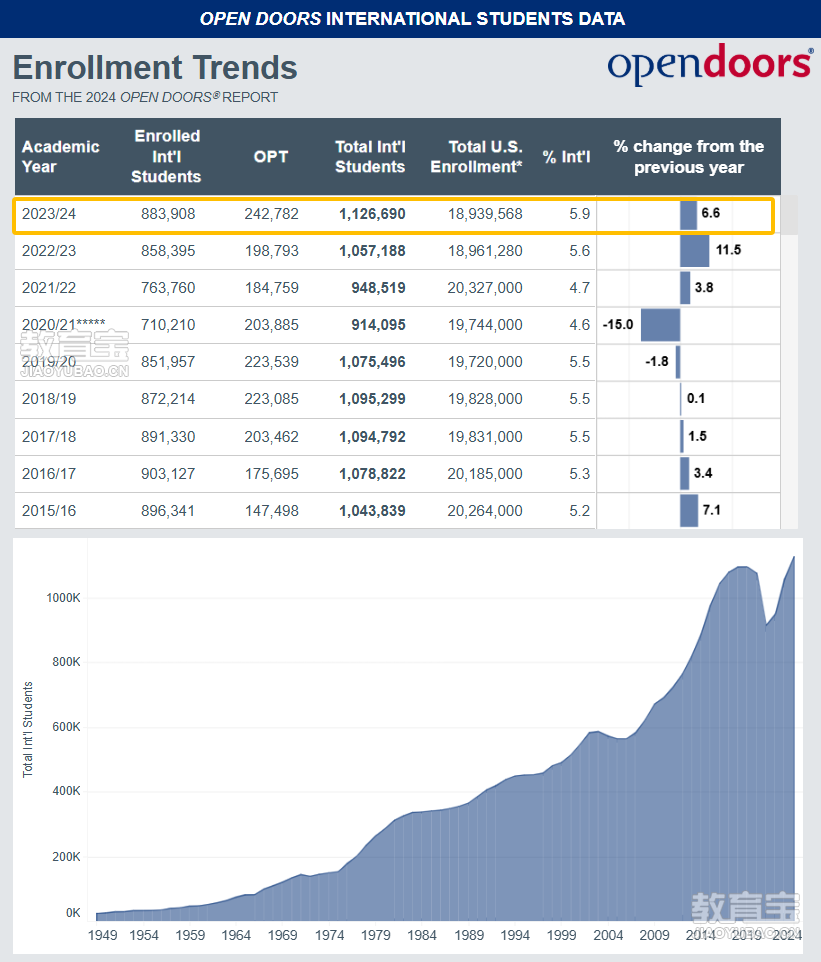This screenshot has width=821, height=962.
Task: Click the 851,957 enrolled students value
Action: point(168,362)
